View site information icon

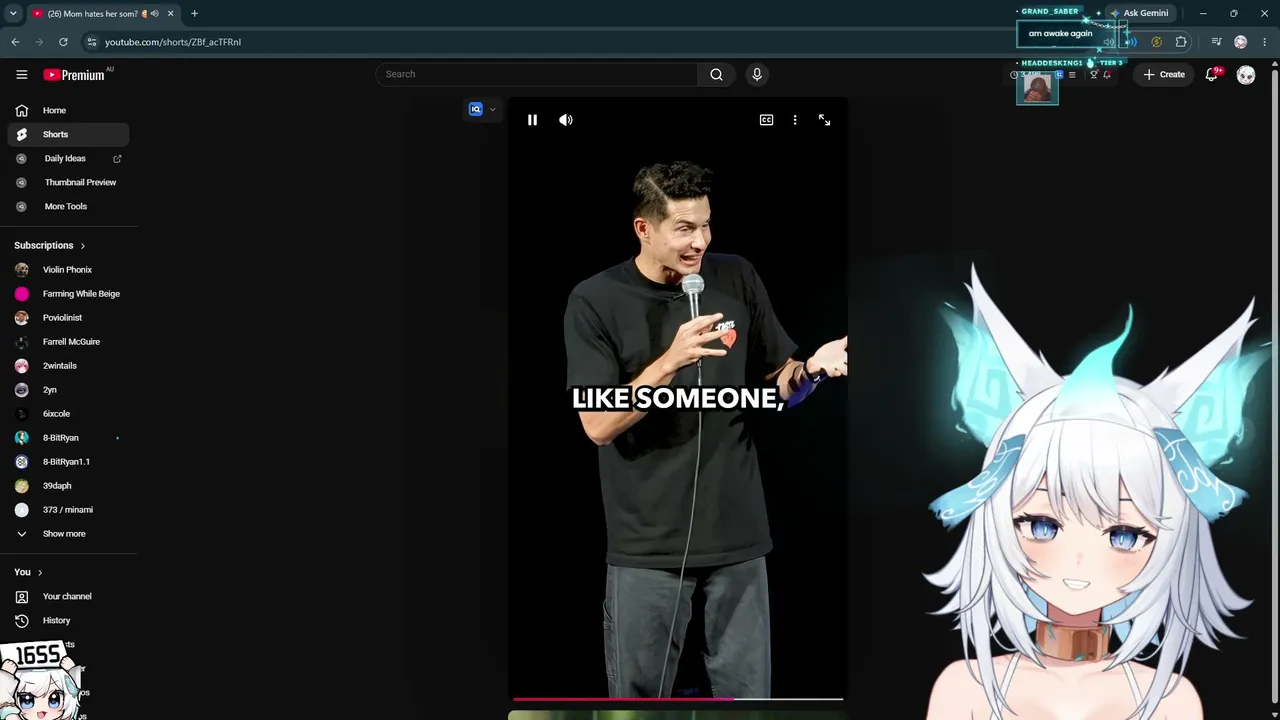point(91,42)
